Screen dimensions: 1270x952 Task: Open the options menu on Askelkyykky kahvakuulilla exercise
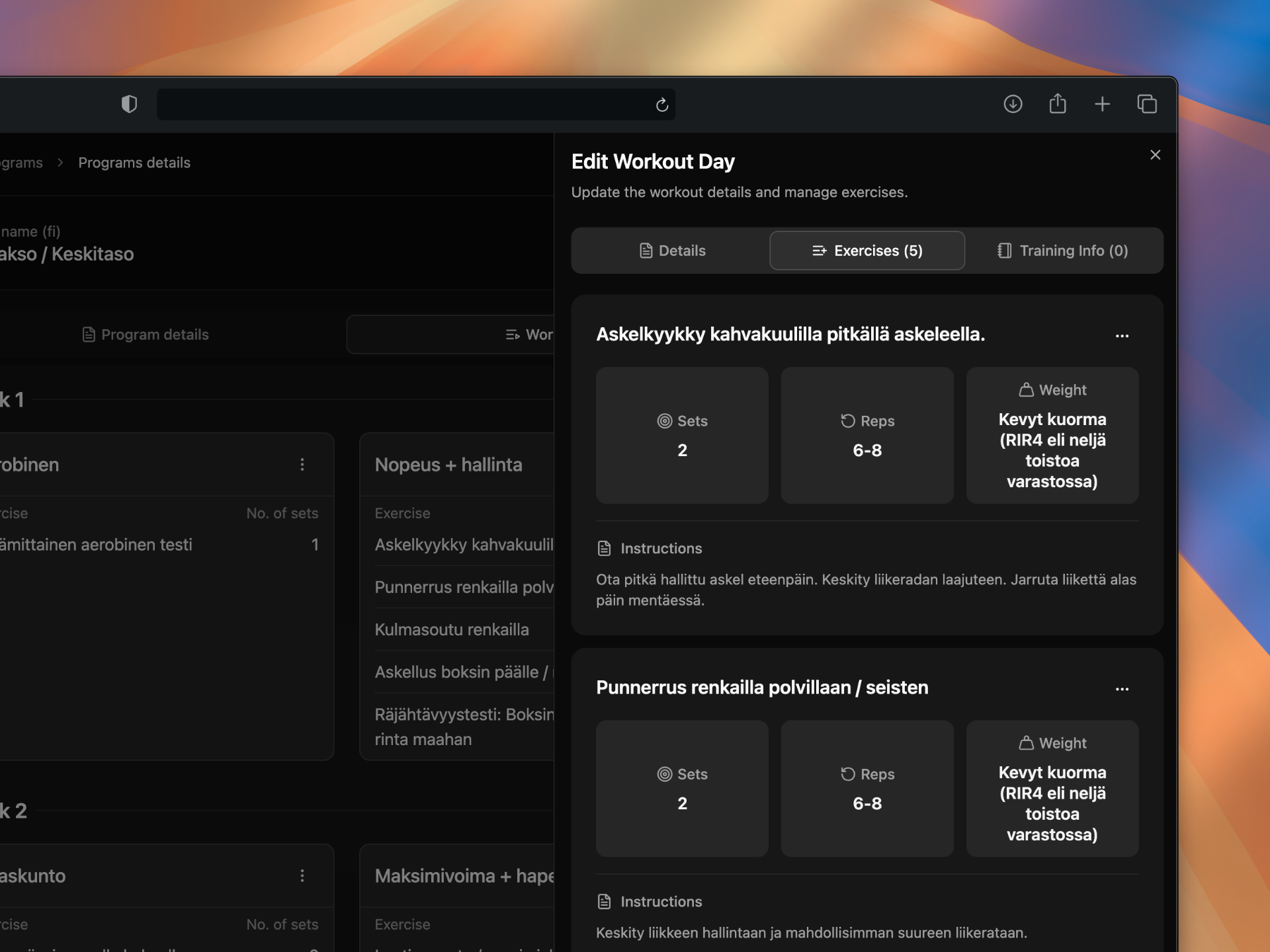(x=1121, y=336)
